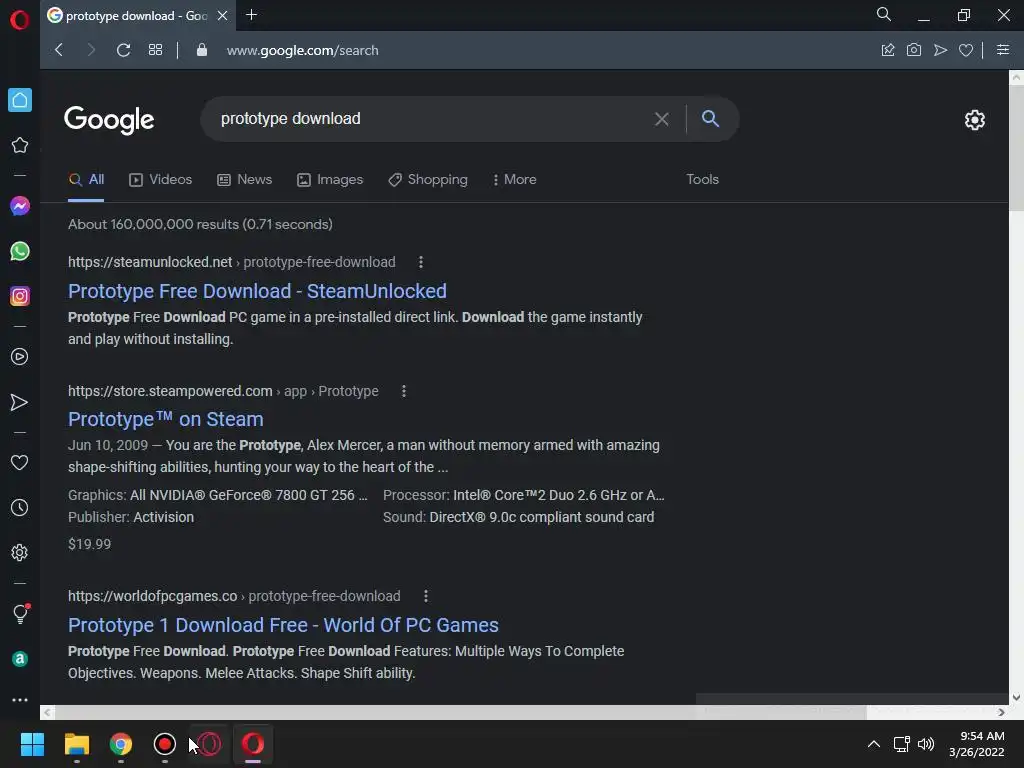Open Pinboards heart in sidebar

20,462
